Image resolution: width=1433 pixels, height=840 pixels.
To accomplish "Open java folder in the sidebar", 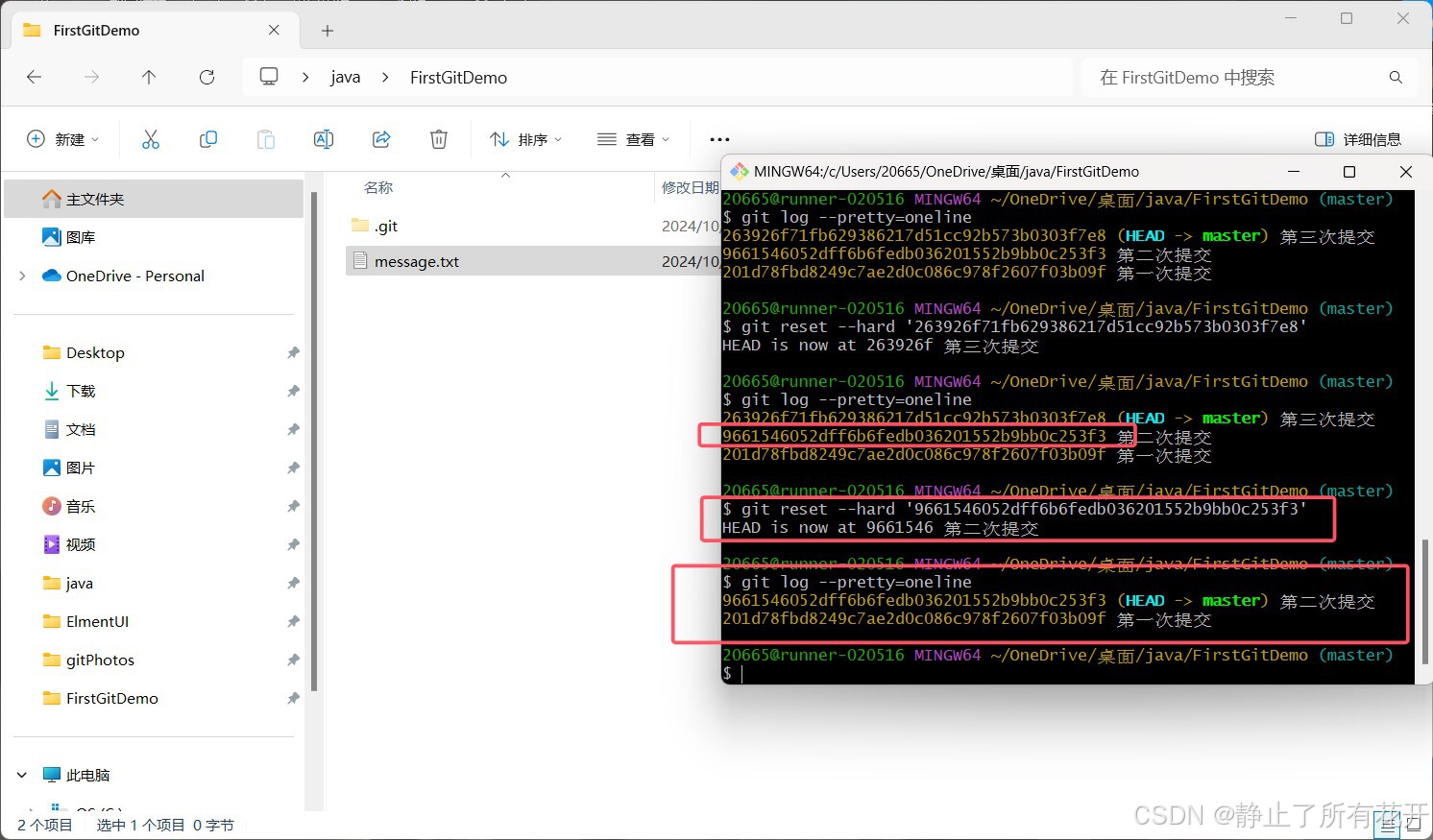I will (155, 583).
